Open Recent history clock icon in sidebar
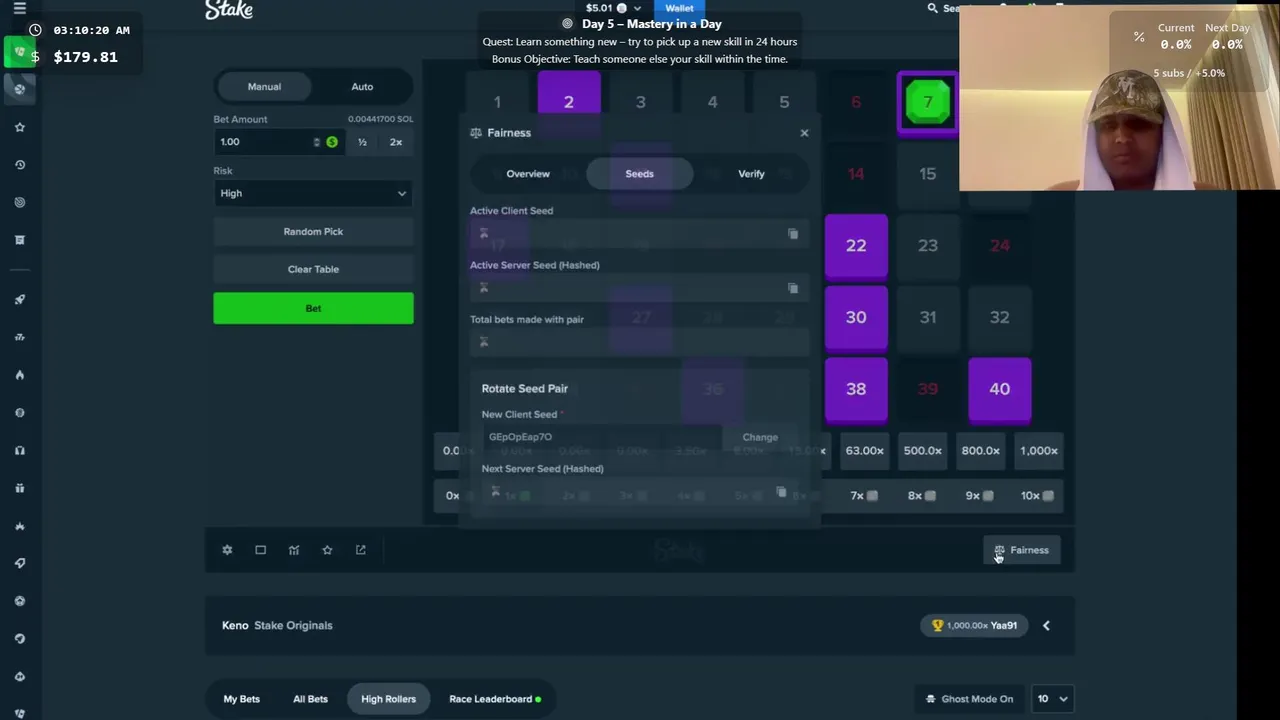The height and width of the screenshot is (720, 1280). pos(19,165)
